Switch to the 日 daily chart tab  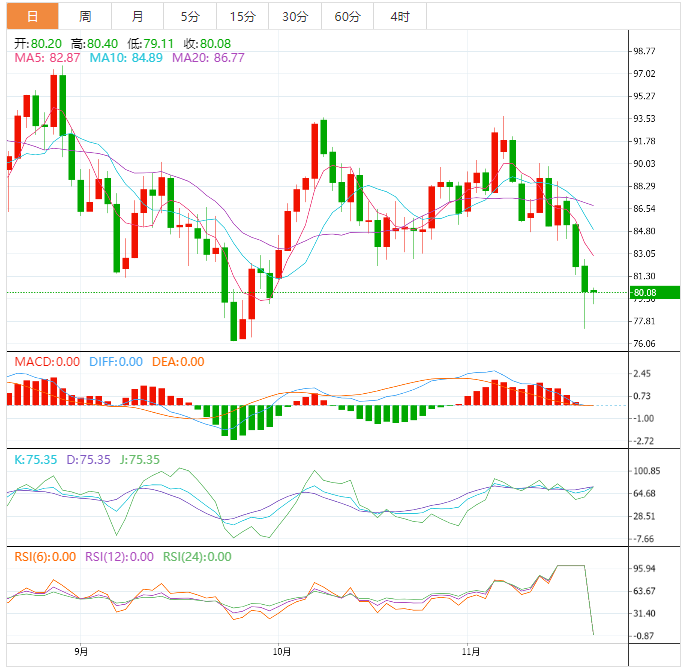click(x=33, y=16)
